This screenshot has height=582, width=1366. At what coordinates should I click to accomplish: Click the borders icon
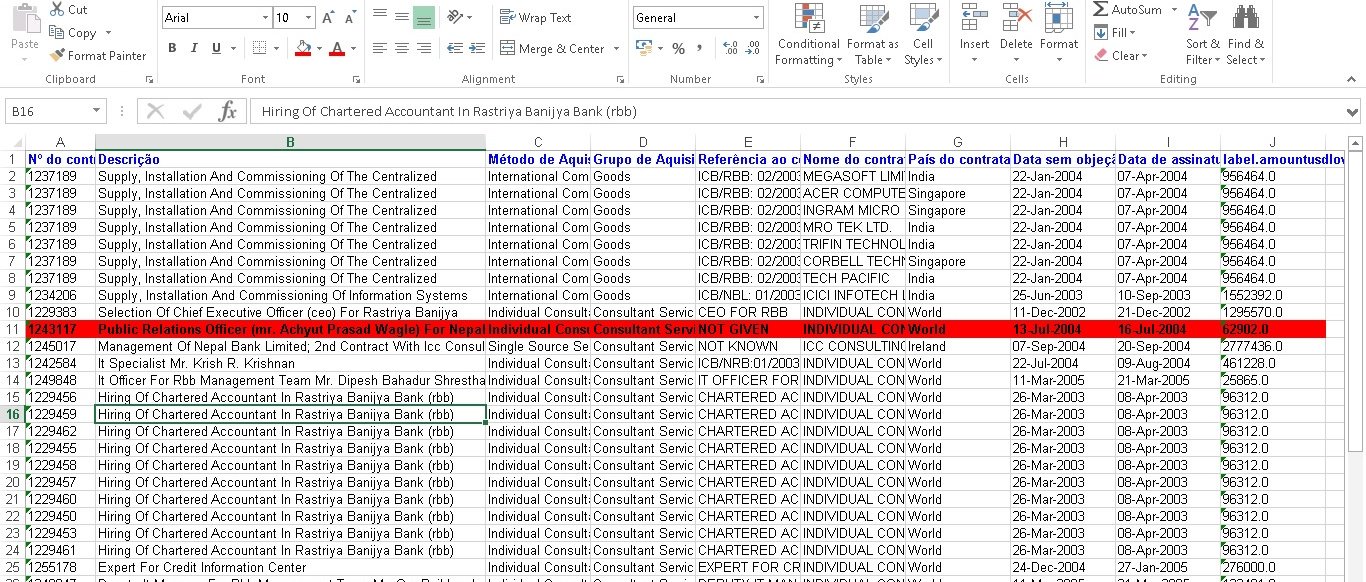259,48
